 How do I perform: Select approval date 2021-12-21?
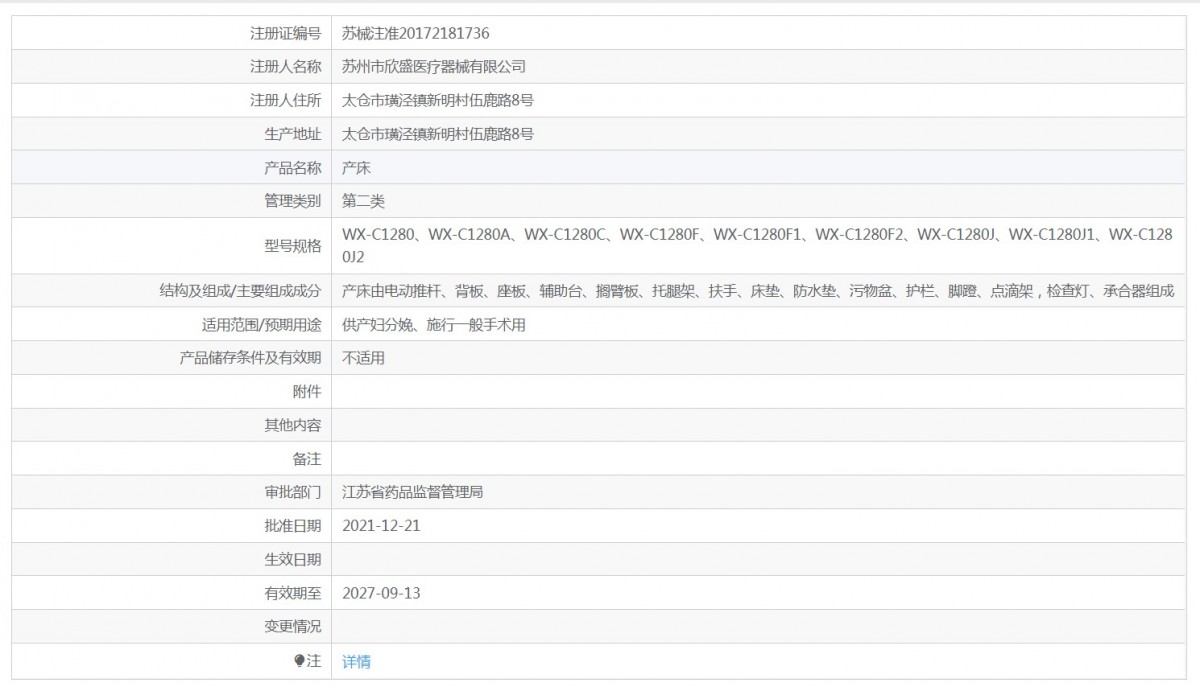381,526
